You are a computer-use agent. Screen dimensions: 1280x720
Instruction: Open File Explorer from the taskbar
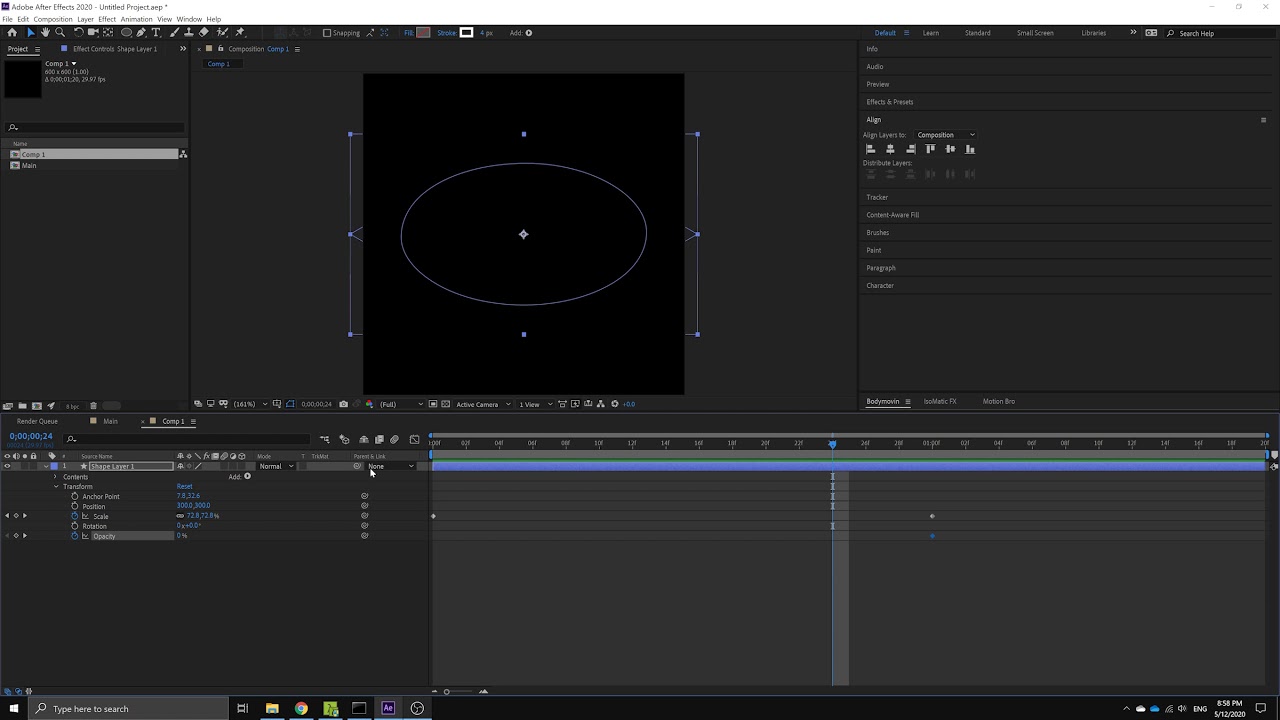pyautogui.click(x=272, y=708)
